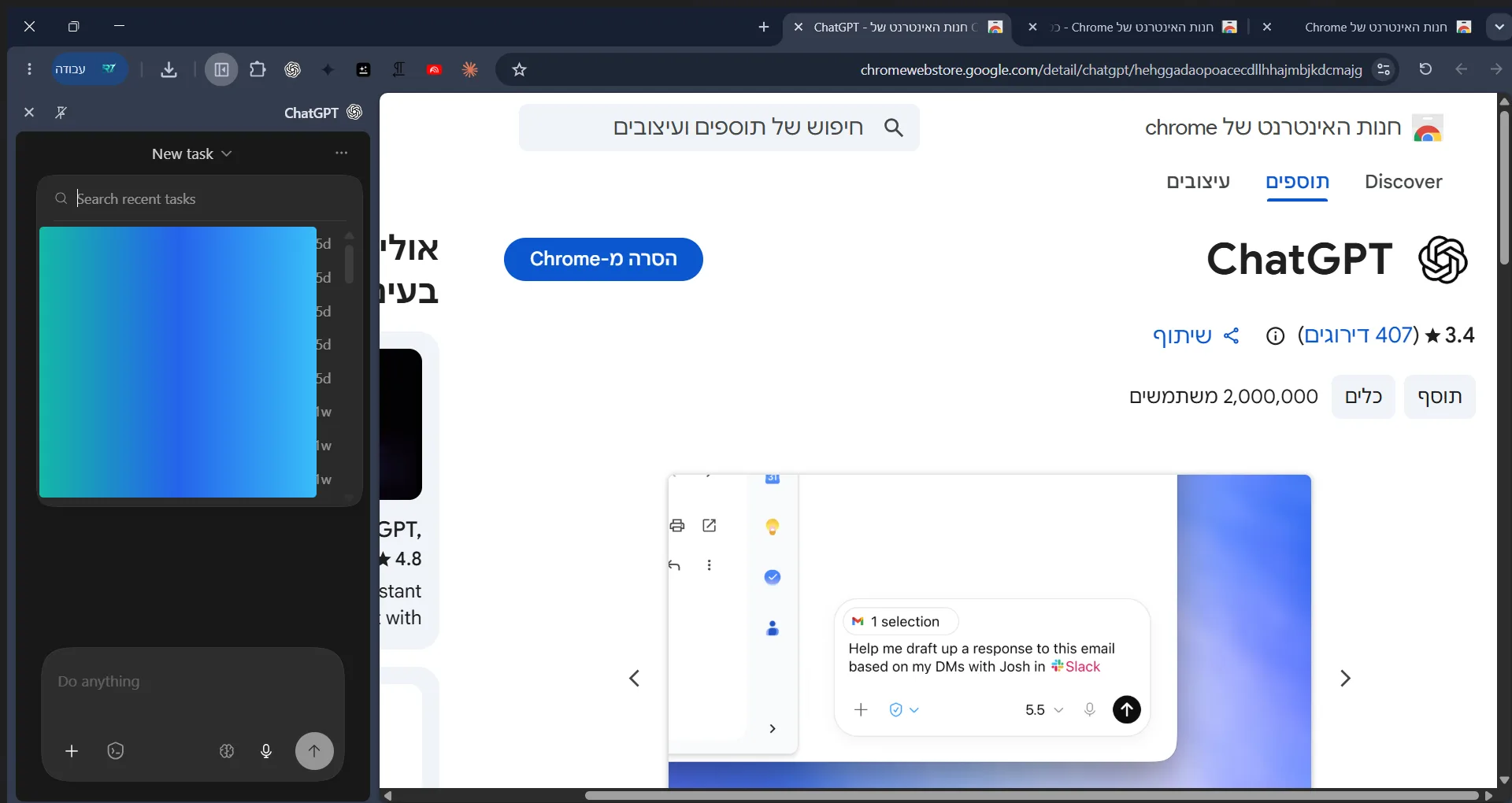Toggle the side panel toolbar button
Image resolution: width=1512 pixels, height=803 pixels.
coord(221,69)
